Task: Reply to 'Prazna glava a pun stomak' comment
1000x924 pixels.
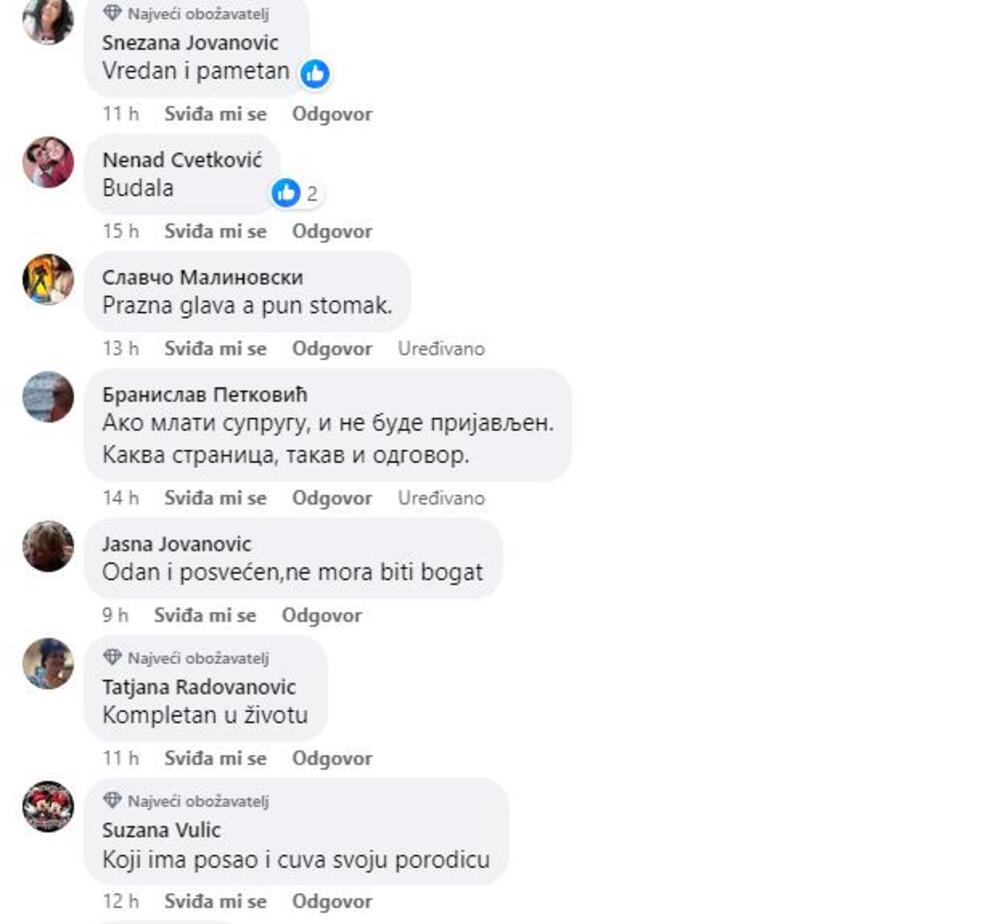Action: [332, 348]
